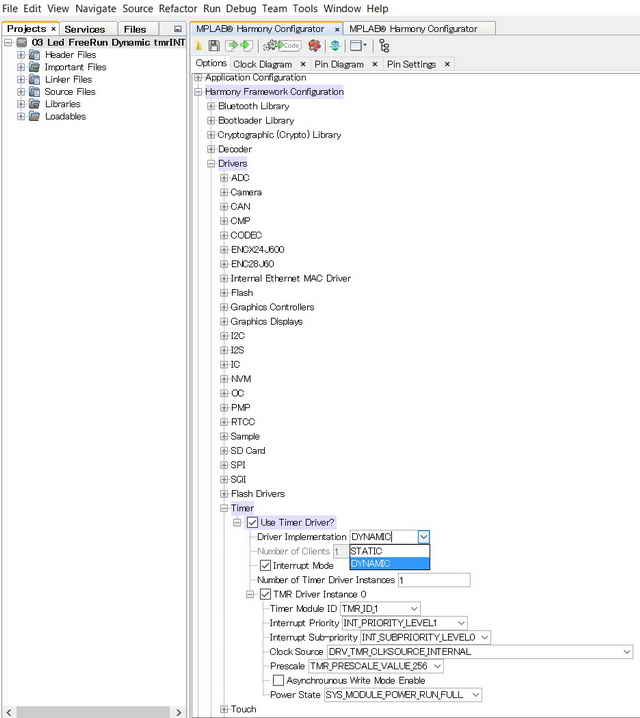Image resolution: width=640 pixels, height=718 pixels.
Task: Toggle the TMR Driver Instance 0 checkbox
Action: pos(265,594)
